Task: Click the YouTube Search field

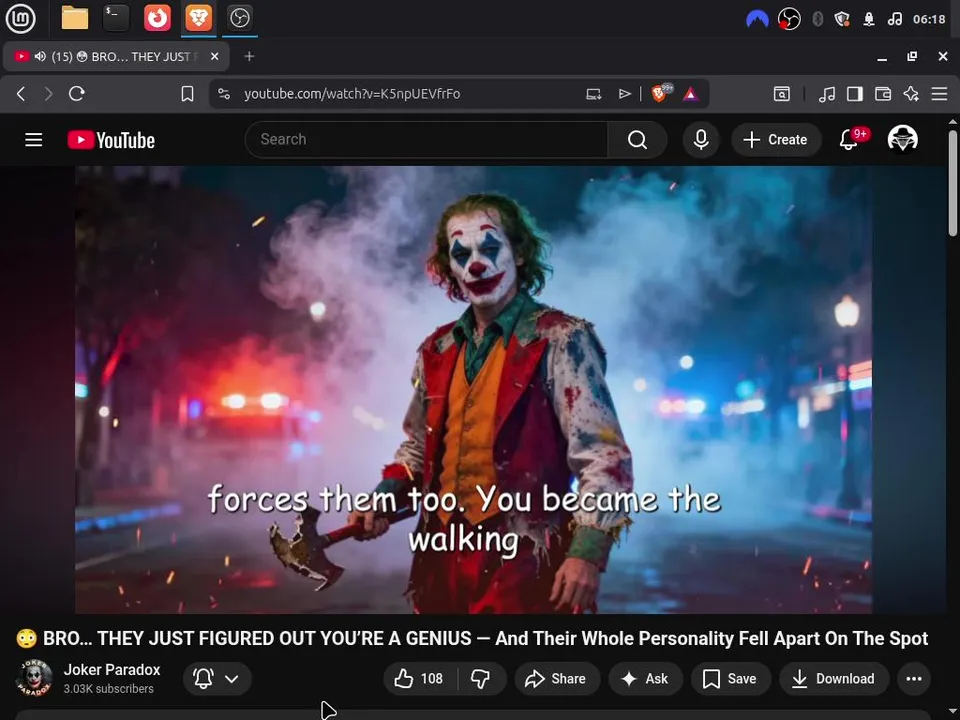Action: (x=426, y=140)
